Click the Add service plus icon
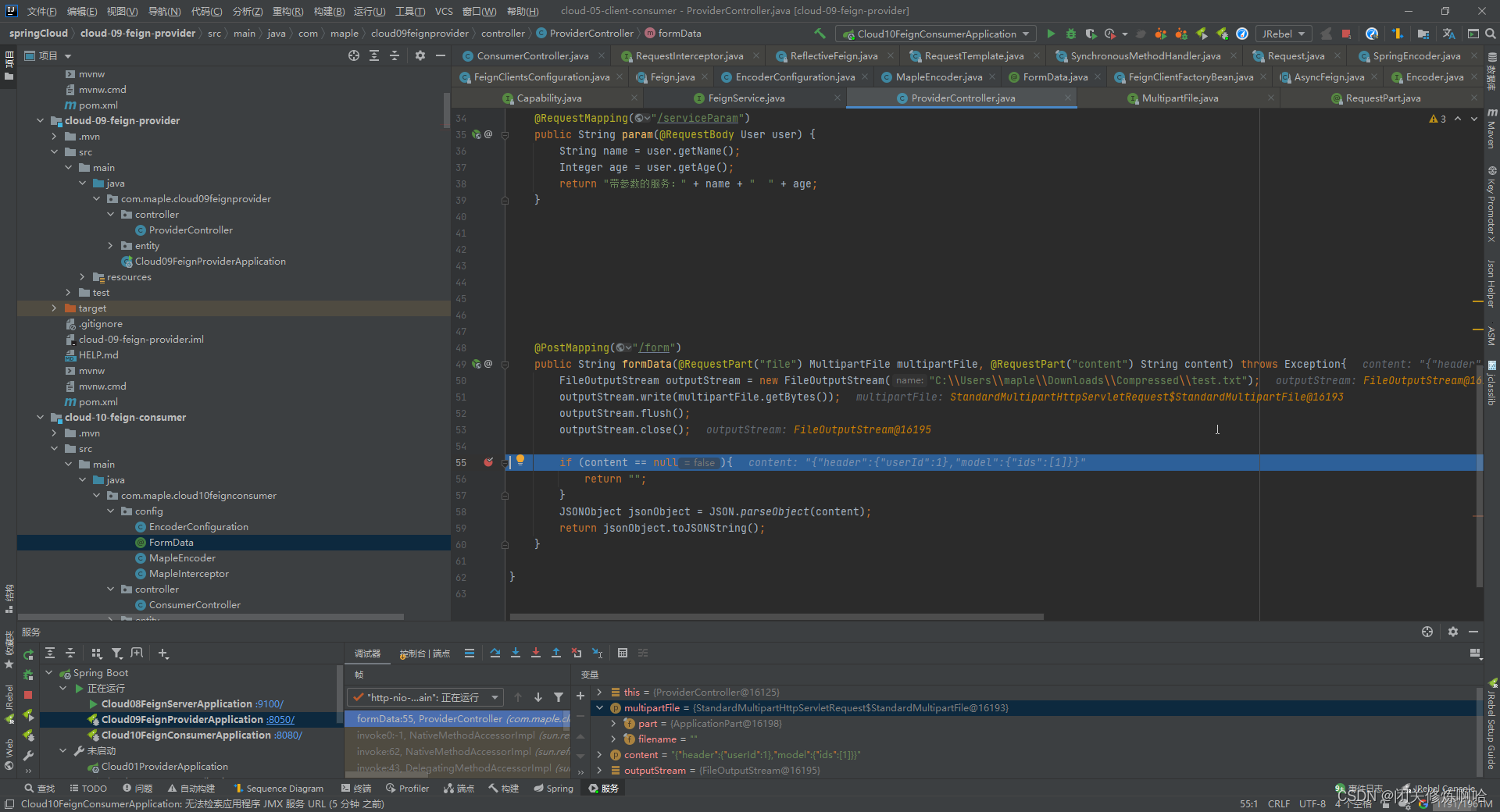Image resolution: width=1500 pixels, height=812 pixels. 162,653
